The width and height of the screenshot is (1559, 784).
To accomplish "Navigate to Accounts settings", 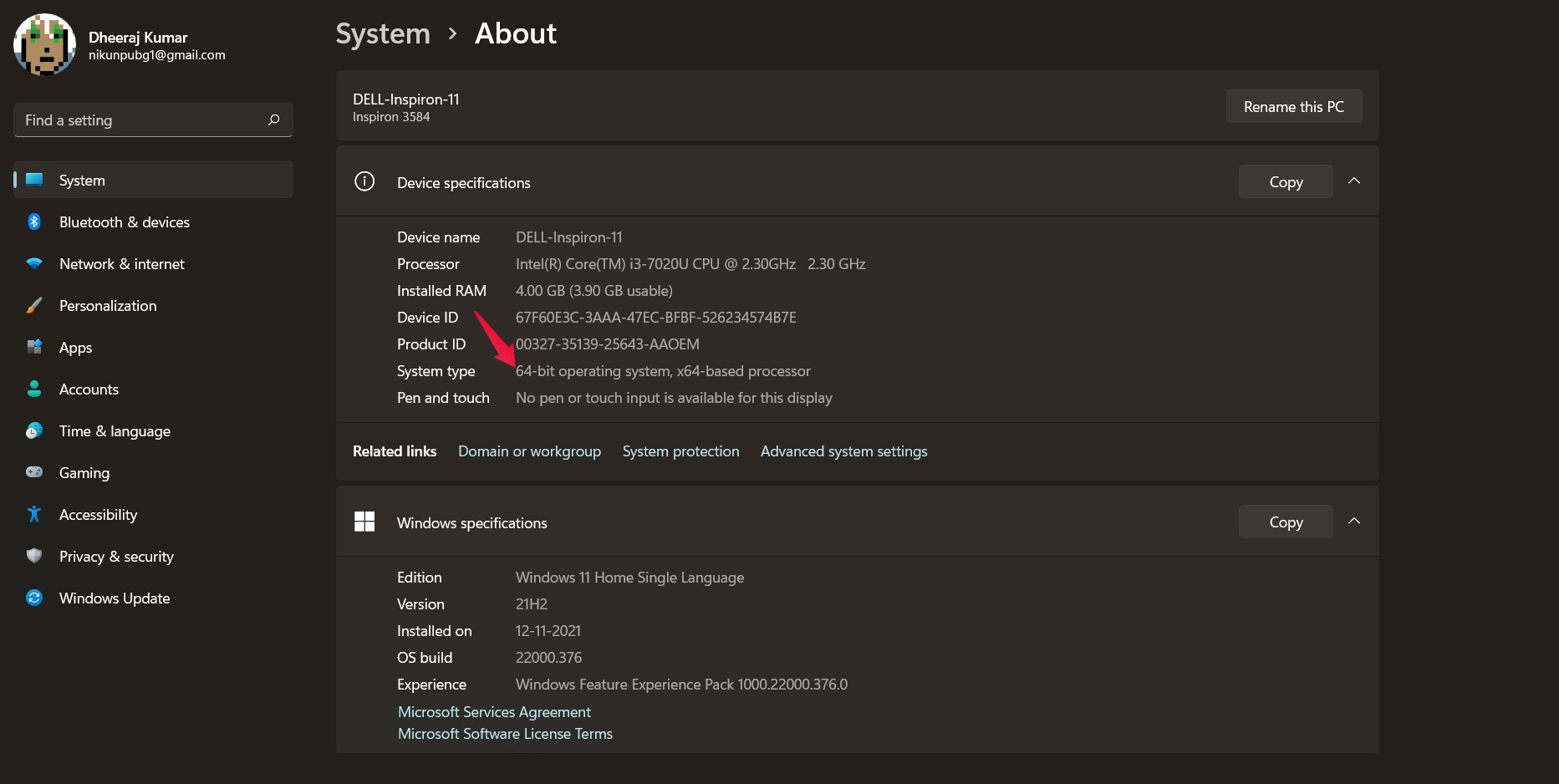I will 153,389.
